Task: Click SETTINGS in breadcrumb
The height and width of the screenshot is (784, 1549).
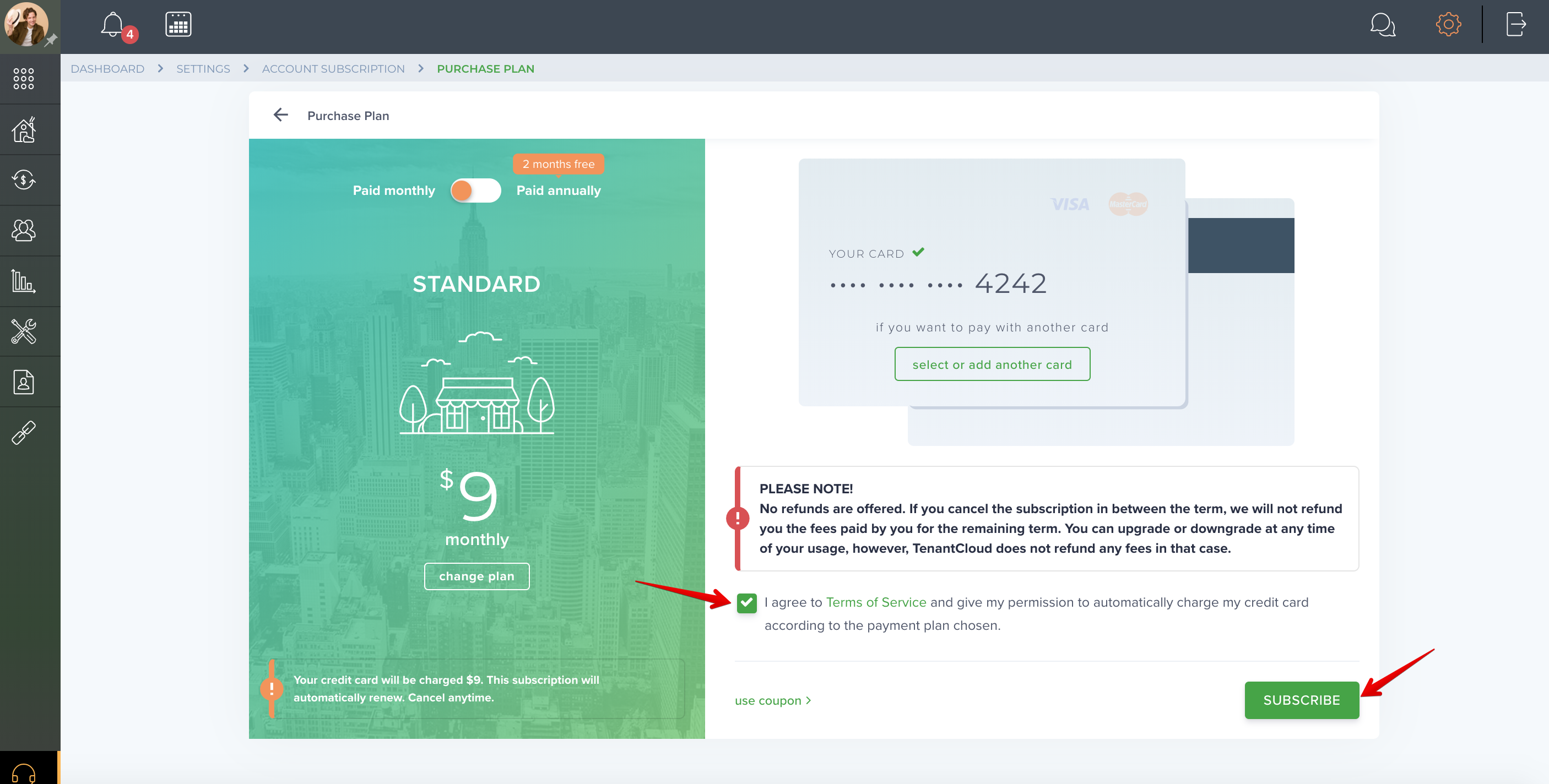Action: coord(203,68)
